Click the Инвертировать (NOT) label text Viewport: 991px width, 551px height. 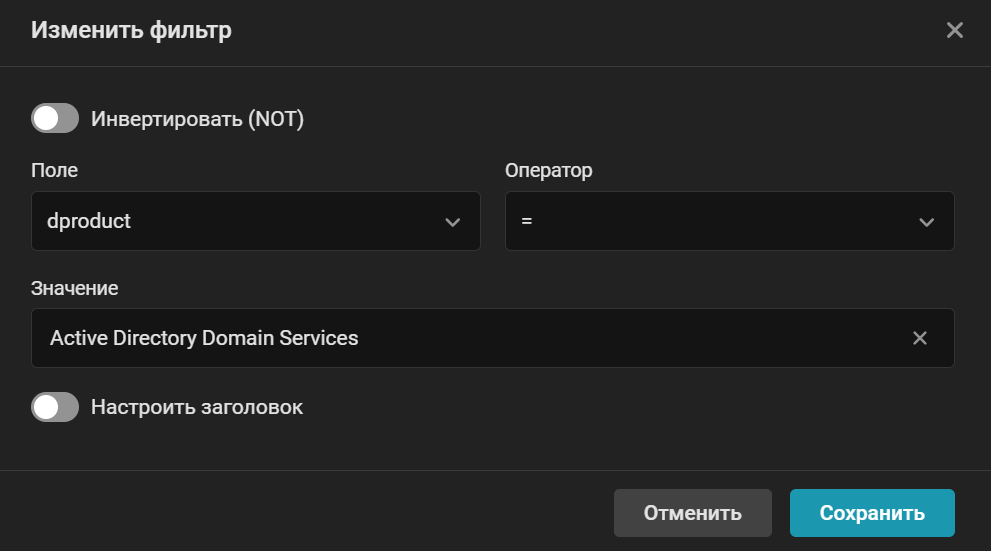pyautogui.click(x=197, y=119)
